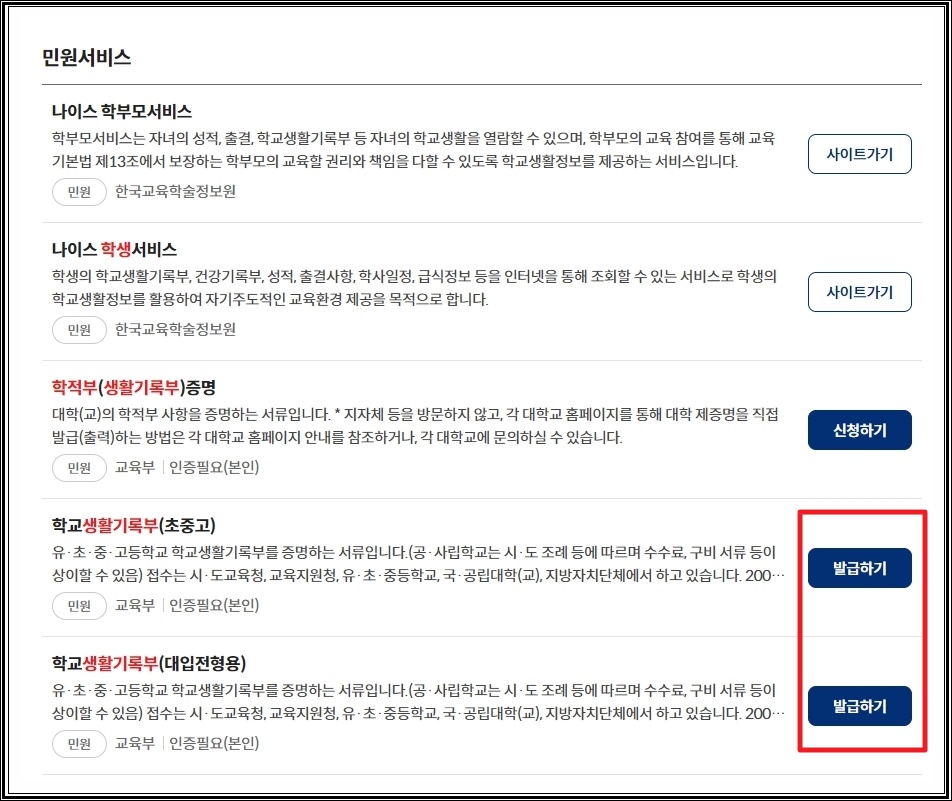This screenshot has width=952, height=801.
Task: Click description text of 나이스 학생서비스
Action: coord(414,288)
